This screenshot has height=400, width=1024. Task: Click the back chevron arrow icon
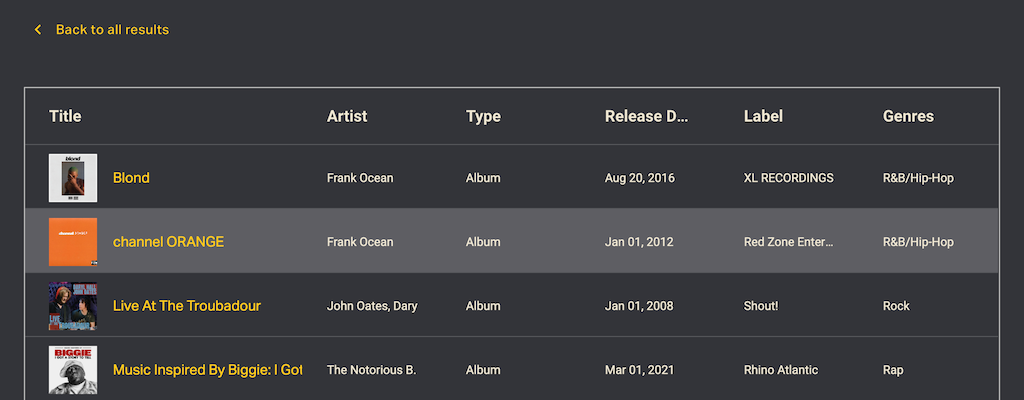[38, 30]
